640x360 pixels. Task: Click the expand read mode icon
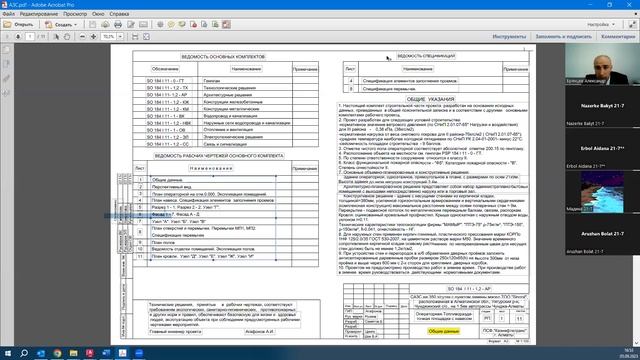pos(632,24)
